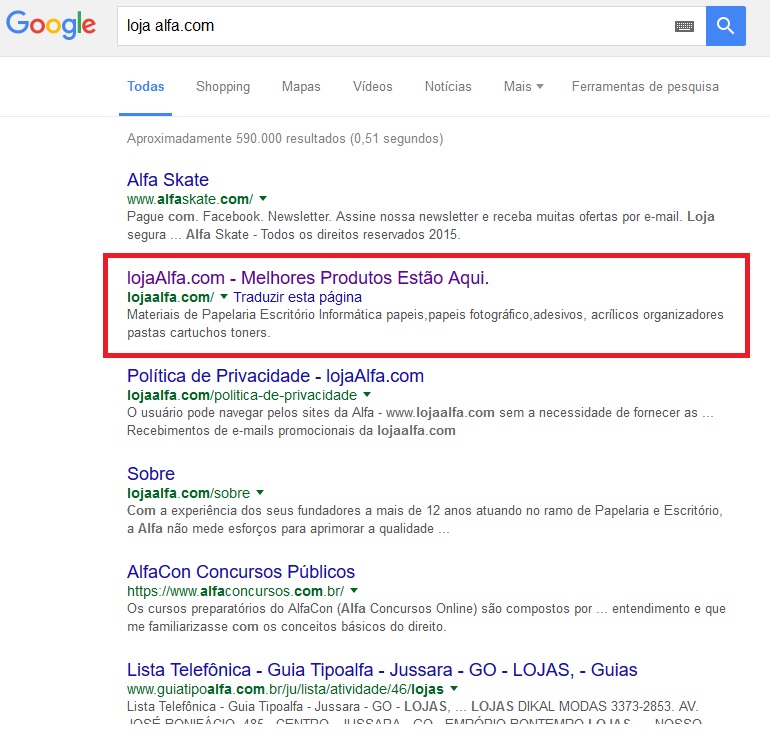
Task: Expand arrow beside lojaalfa.com/sobre URL
Action: coord(260,492)
